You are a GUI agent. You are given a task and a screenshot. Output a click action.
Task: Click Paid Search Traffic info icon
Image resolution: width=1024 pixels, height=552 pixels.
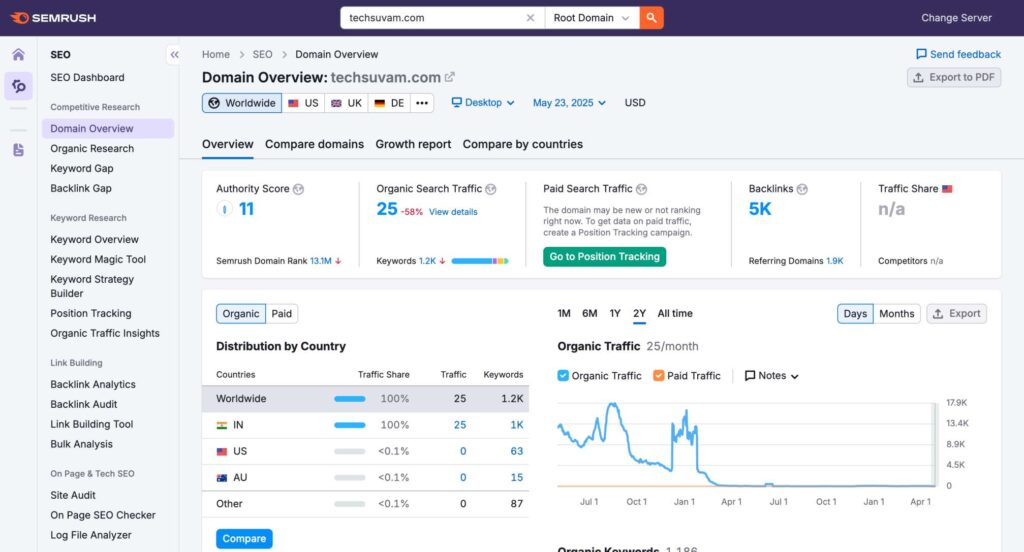click(x=641, y=189)
